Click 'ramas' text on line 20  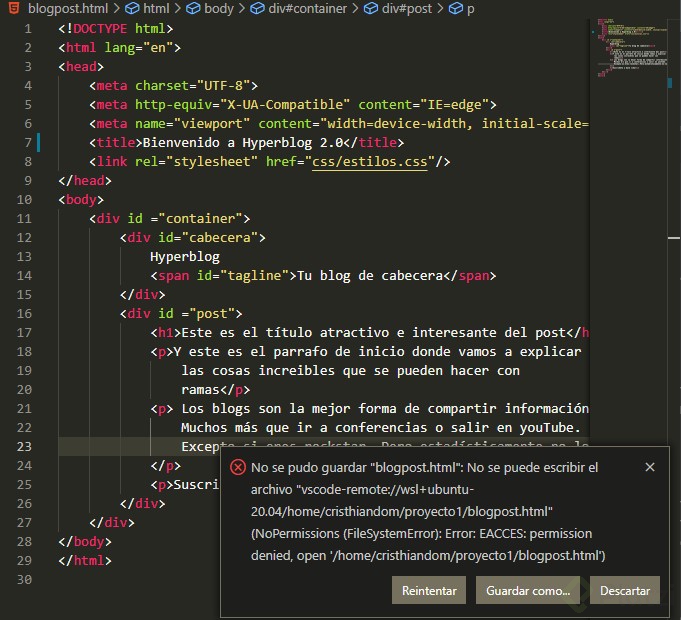point(200,389)
